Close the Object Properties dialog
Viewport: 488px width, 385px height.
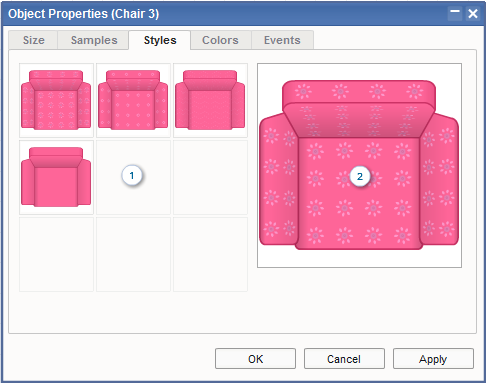click(x=473, y=14)
